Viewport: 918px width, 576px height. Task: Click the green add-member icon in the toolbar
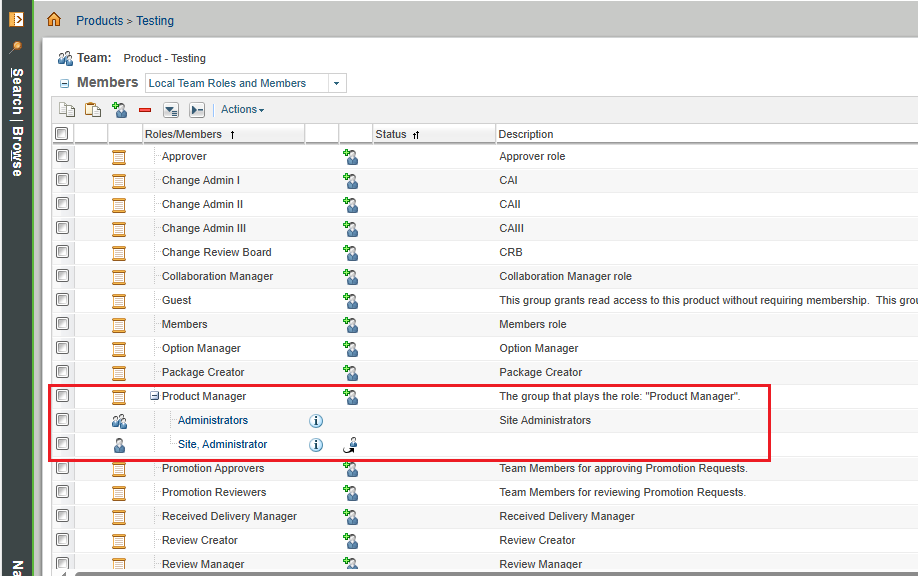[x=119, y=110]
